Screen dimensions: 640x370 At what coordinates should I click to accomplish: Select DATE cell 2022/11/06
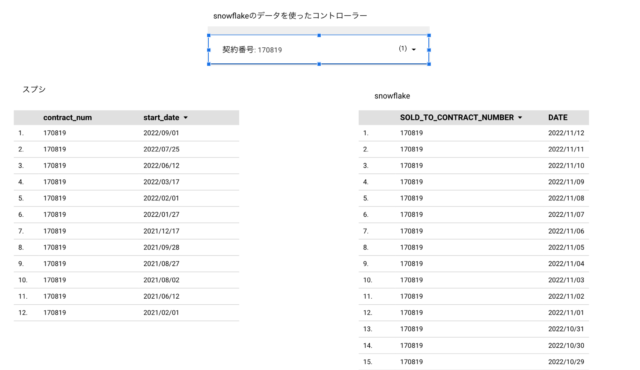point(566,231)
